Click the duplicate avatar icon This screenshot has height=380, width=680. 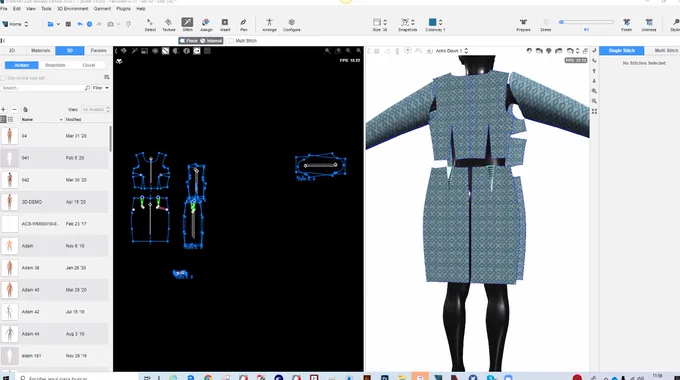tap(25, 109)
